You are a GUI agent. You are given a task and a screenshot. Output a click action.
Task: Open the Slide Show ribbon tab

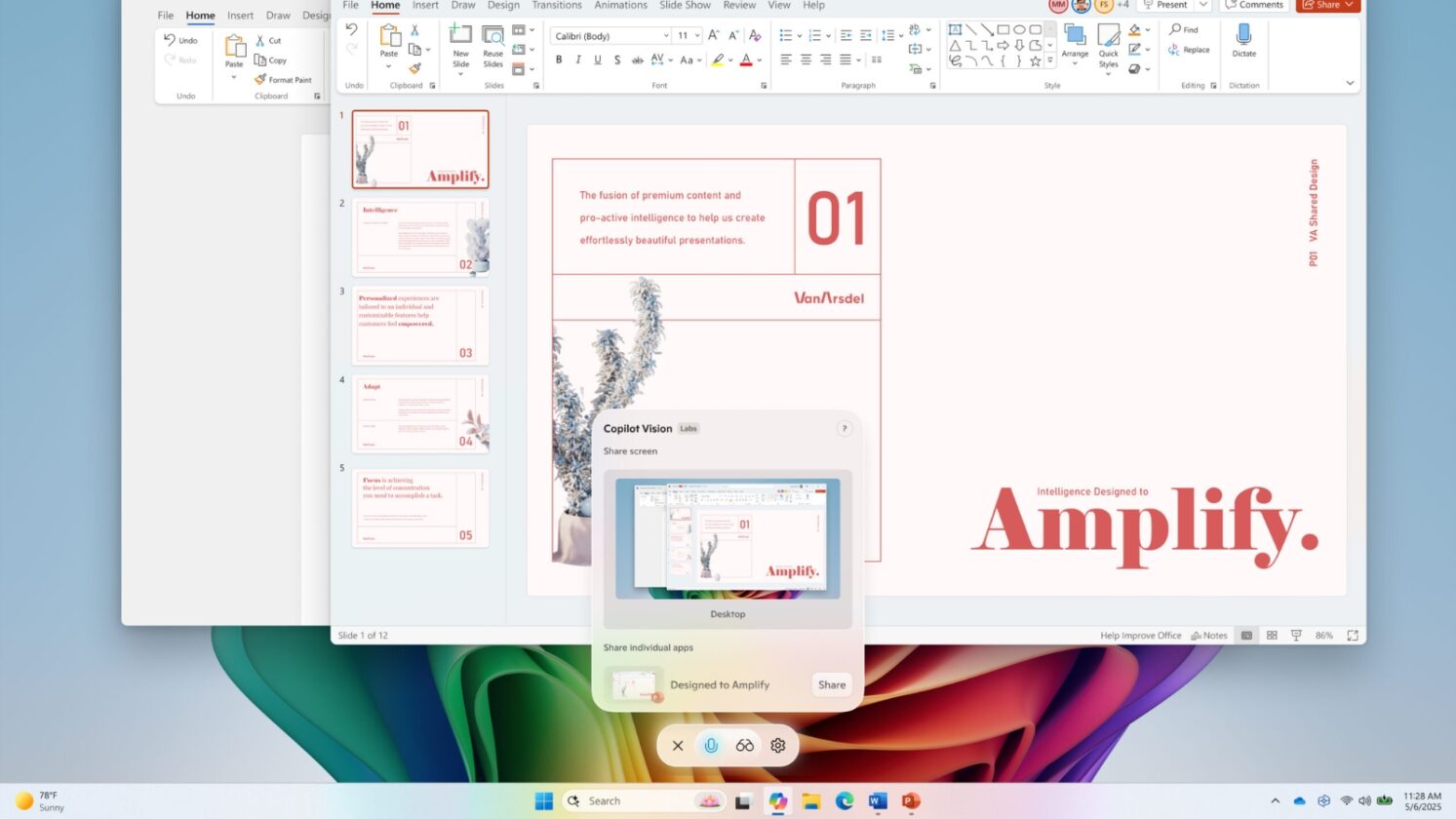click(685, 6)
